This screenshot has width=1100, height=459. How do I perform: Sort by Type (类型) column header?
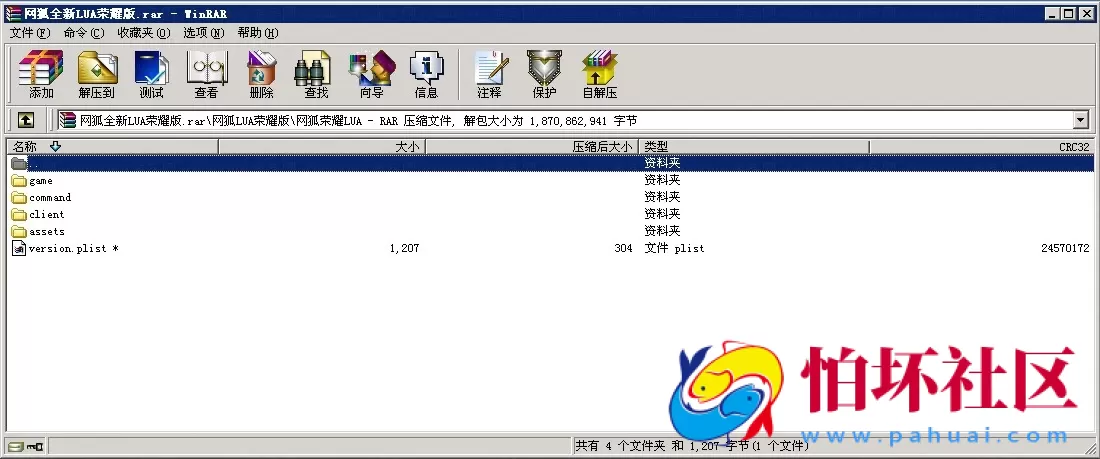coord(754,147)
